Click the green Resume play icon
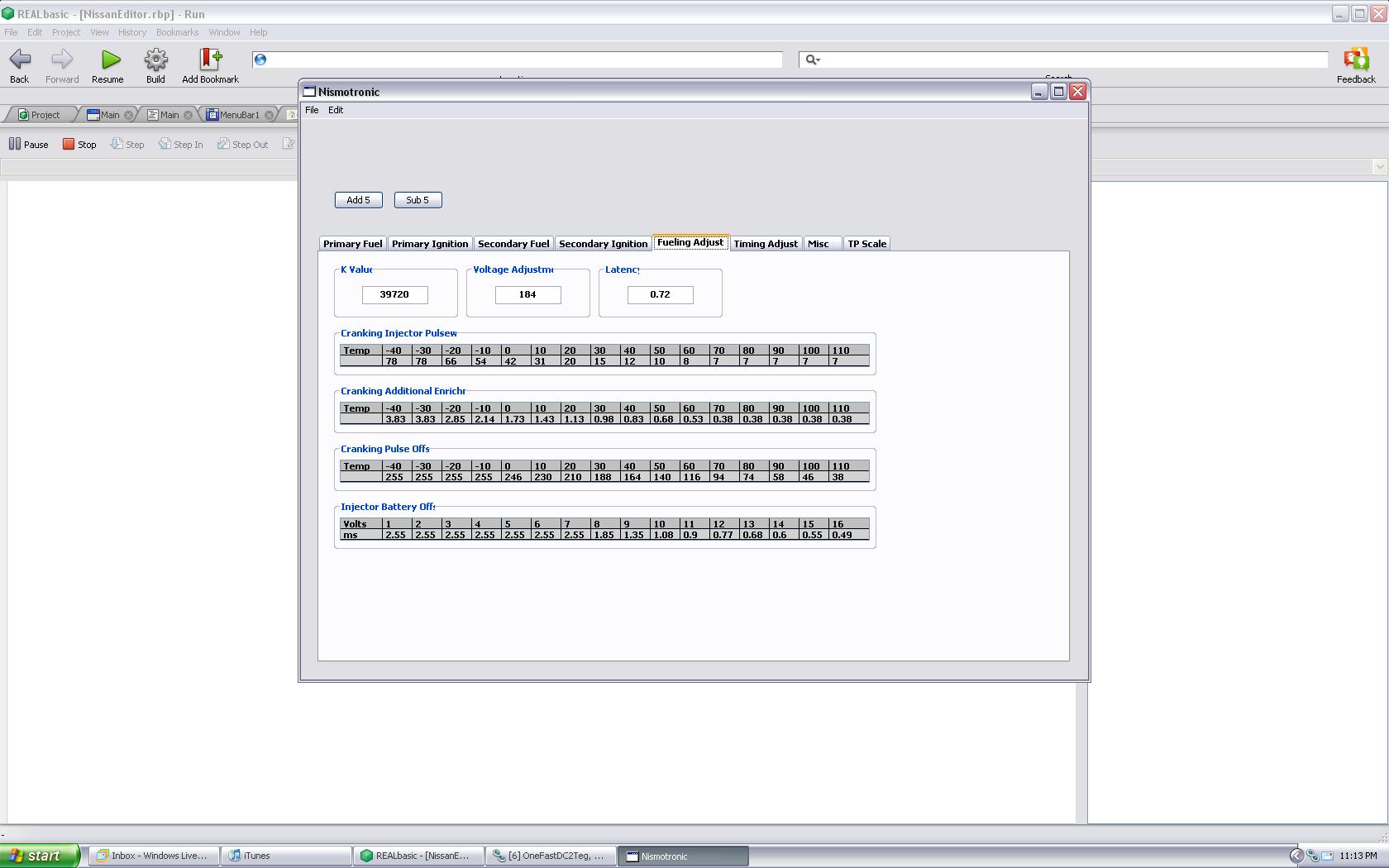Image resolution: width=1389 pixels, height=868 pixels. (110, 60)
